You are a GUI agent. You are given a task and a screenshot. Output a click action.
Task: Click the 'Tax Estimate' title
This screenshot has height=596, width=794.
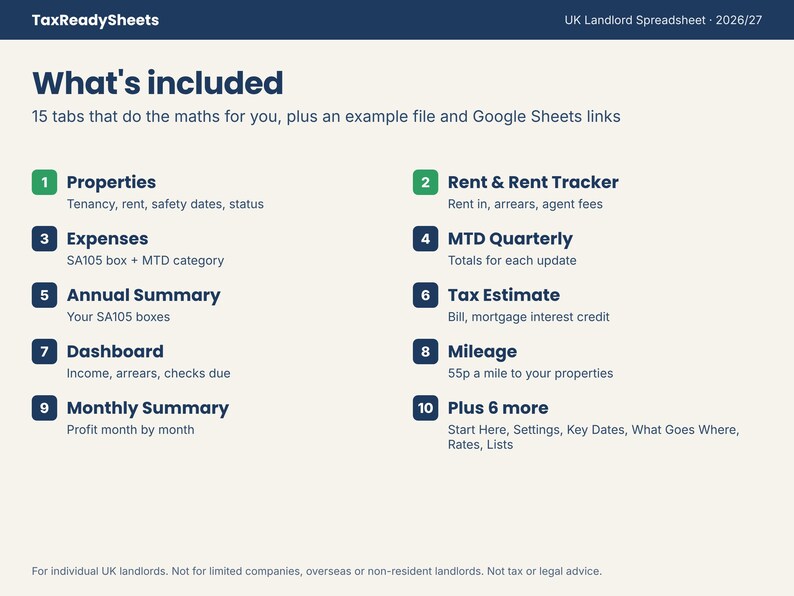point(504,295)
